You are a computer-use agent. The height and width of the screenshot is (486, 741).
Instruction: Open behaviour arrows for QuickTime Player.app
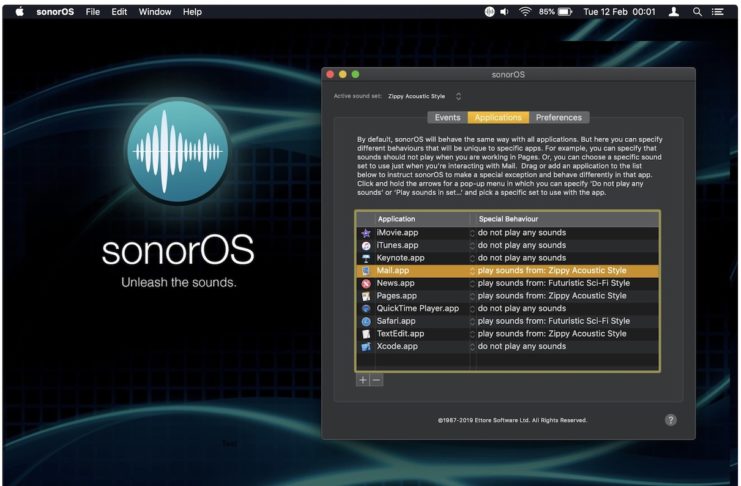(x=472, y=309)
